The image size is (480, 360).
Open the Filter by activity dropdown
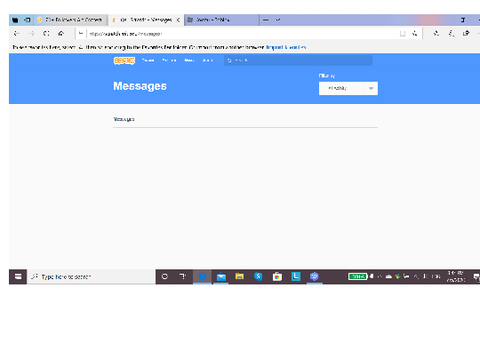[x=348, y=88]
